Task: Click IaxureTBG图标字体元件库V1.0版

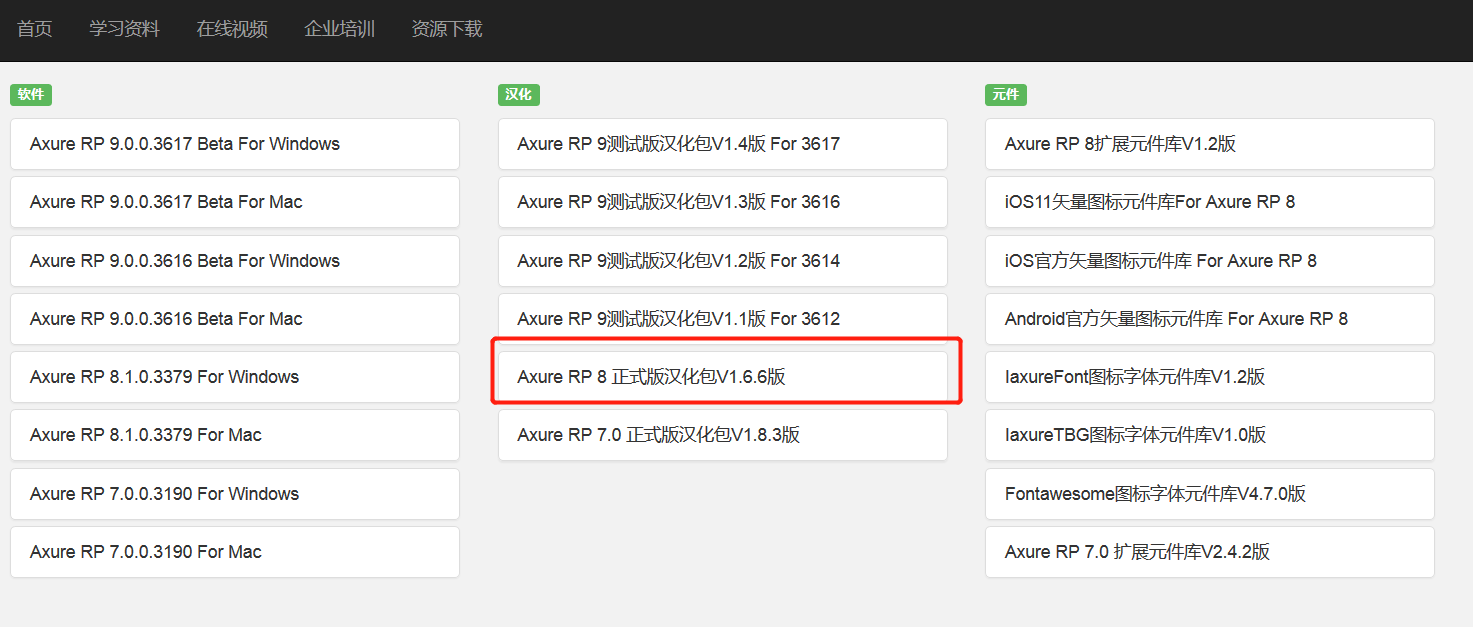Action: (x=1210, y=435)
